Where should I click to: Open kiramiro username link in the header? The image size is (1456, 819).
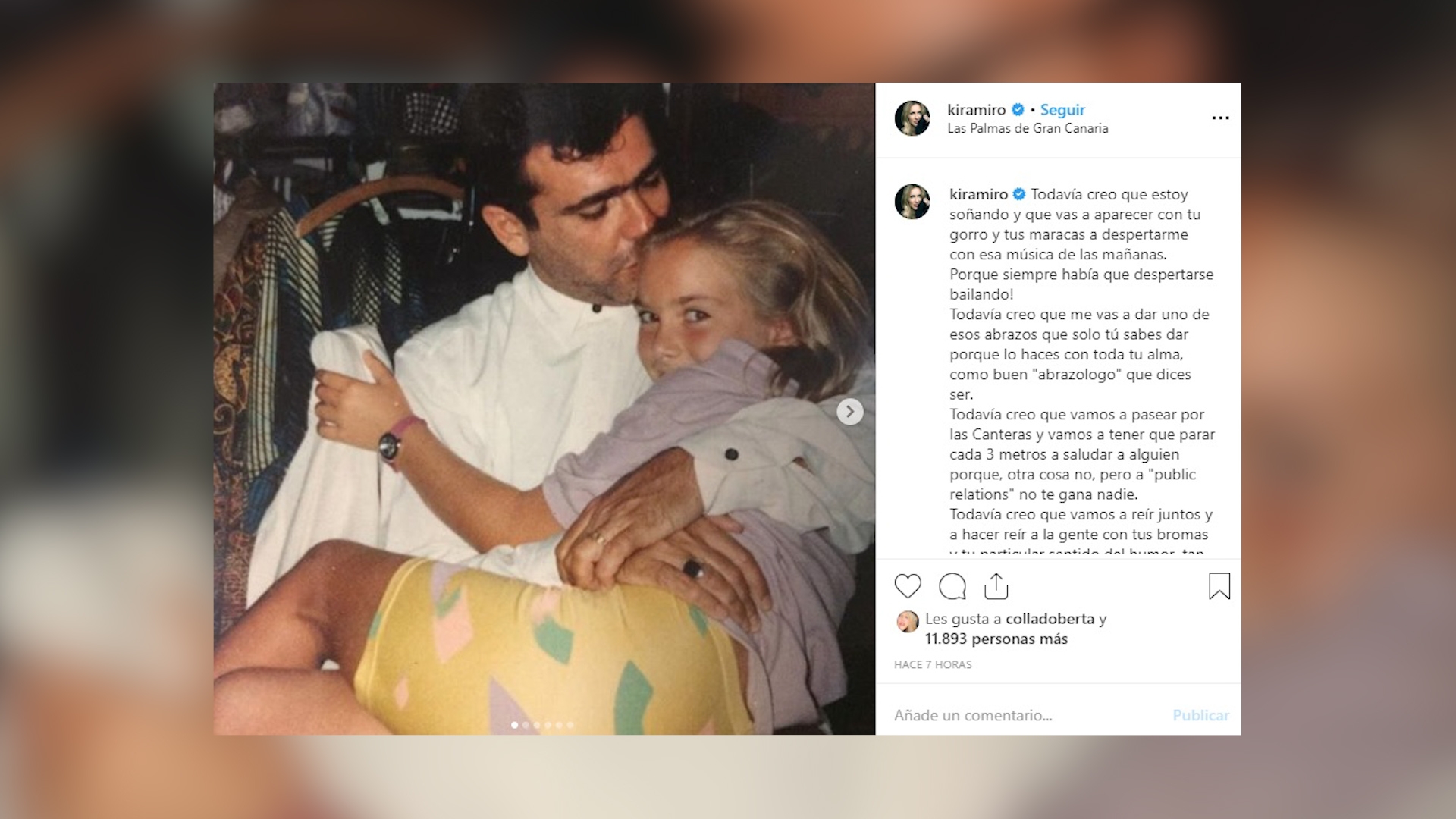pyautogui.click(x=977, y=110)
